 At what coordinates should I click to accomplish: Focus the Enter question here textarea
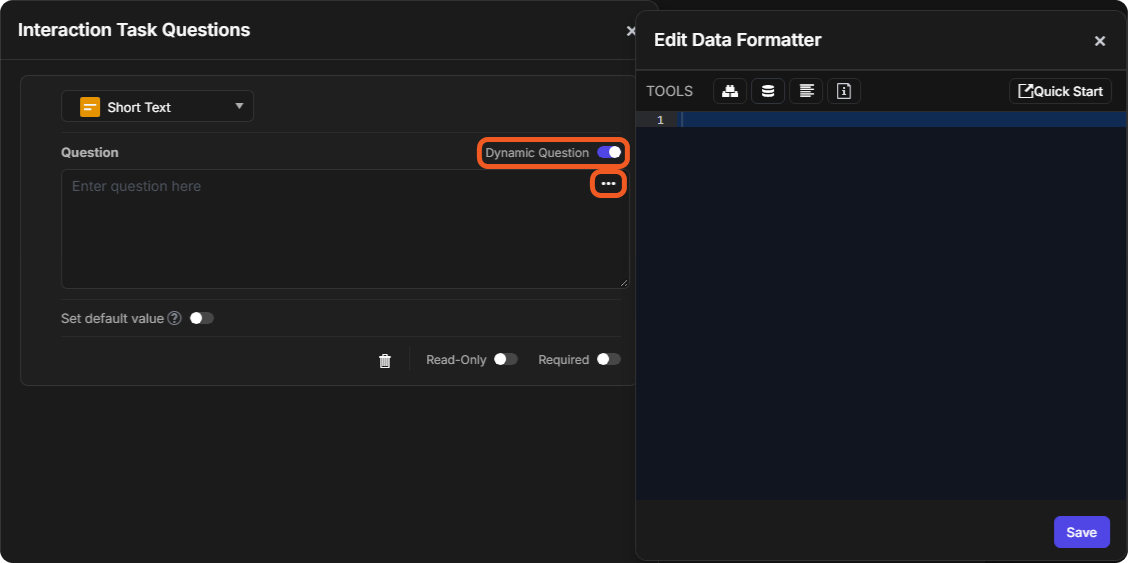tap(345, 229)
